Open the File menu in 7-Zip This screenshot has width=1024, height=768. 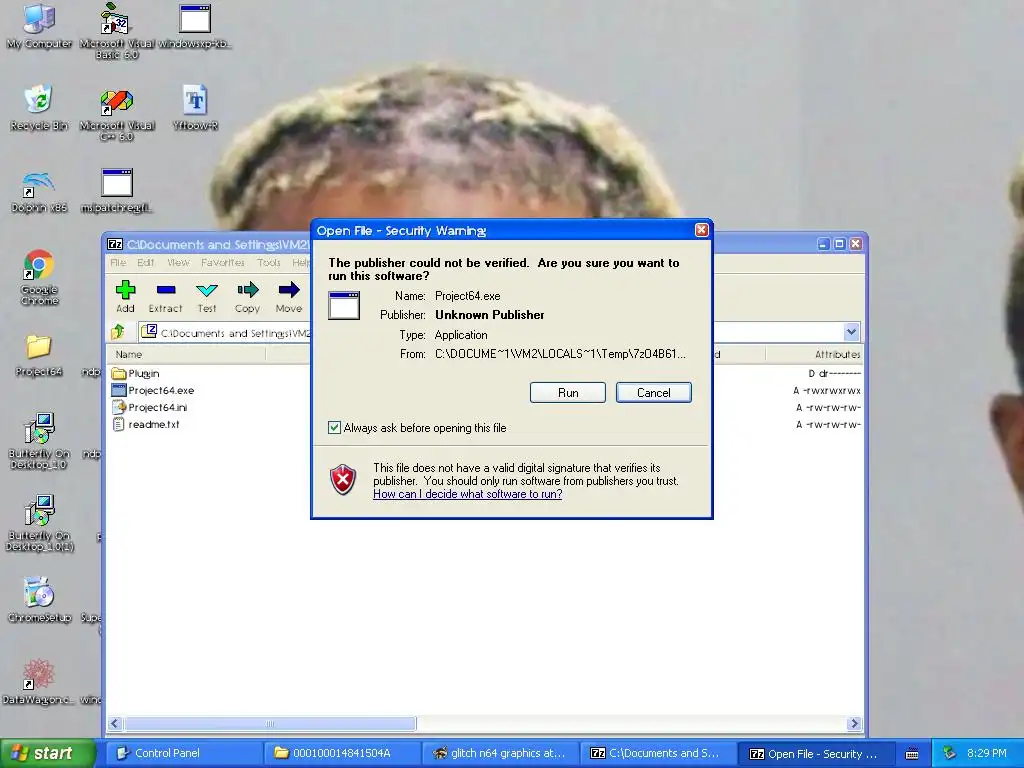tap(118, 263)
